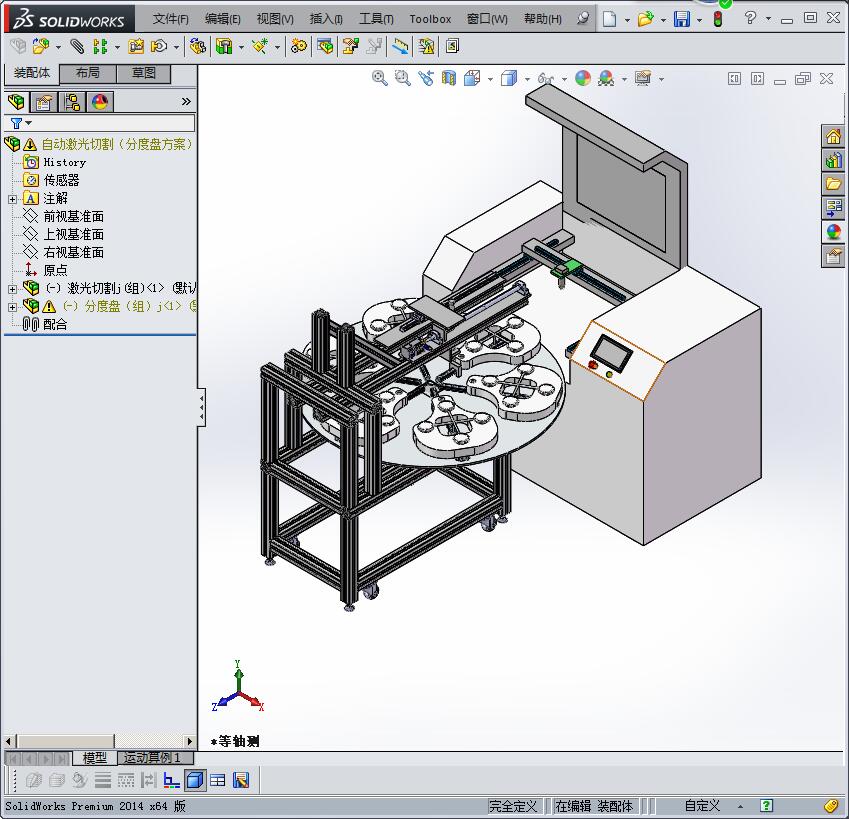
Task: Click the SolidWorks Resources home icon
Action: pyautogui.click(x=833, y=136)
